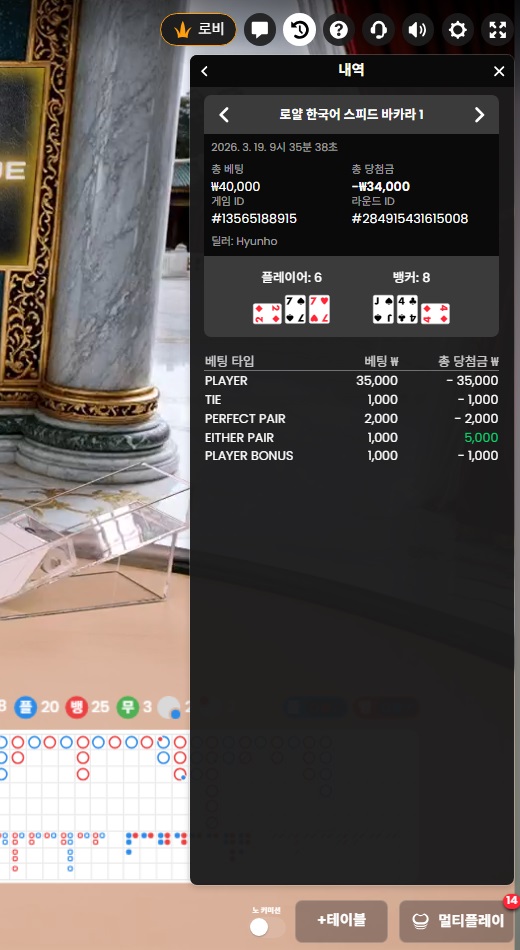
Task: Open the chat bubble icon
Action: (x=260, y=29)
